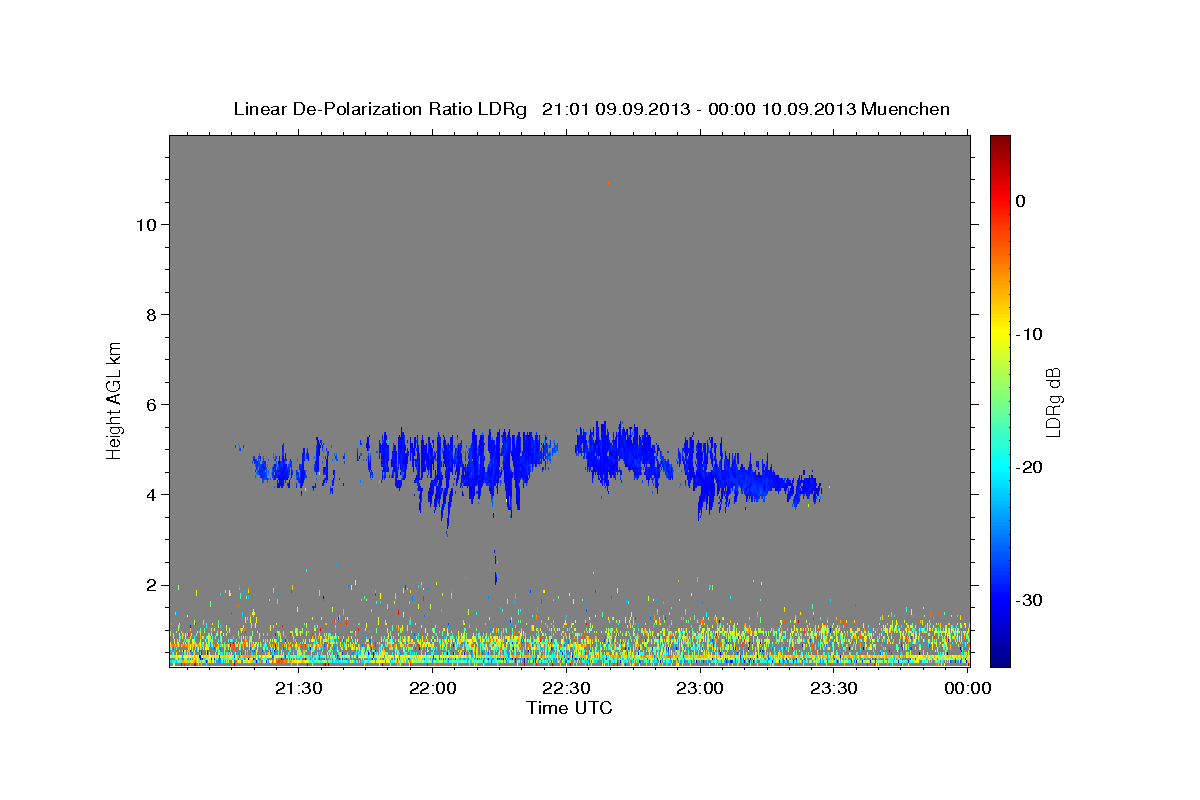Click height label 4 on y-axis
Viewport: 1200px width, 800px height.
point(150,495)
